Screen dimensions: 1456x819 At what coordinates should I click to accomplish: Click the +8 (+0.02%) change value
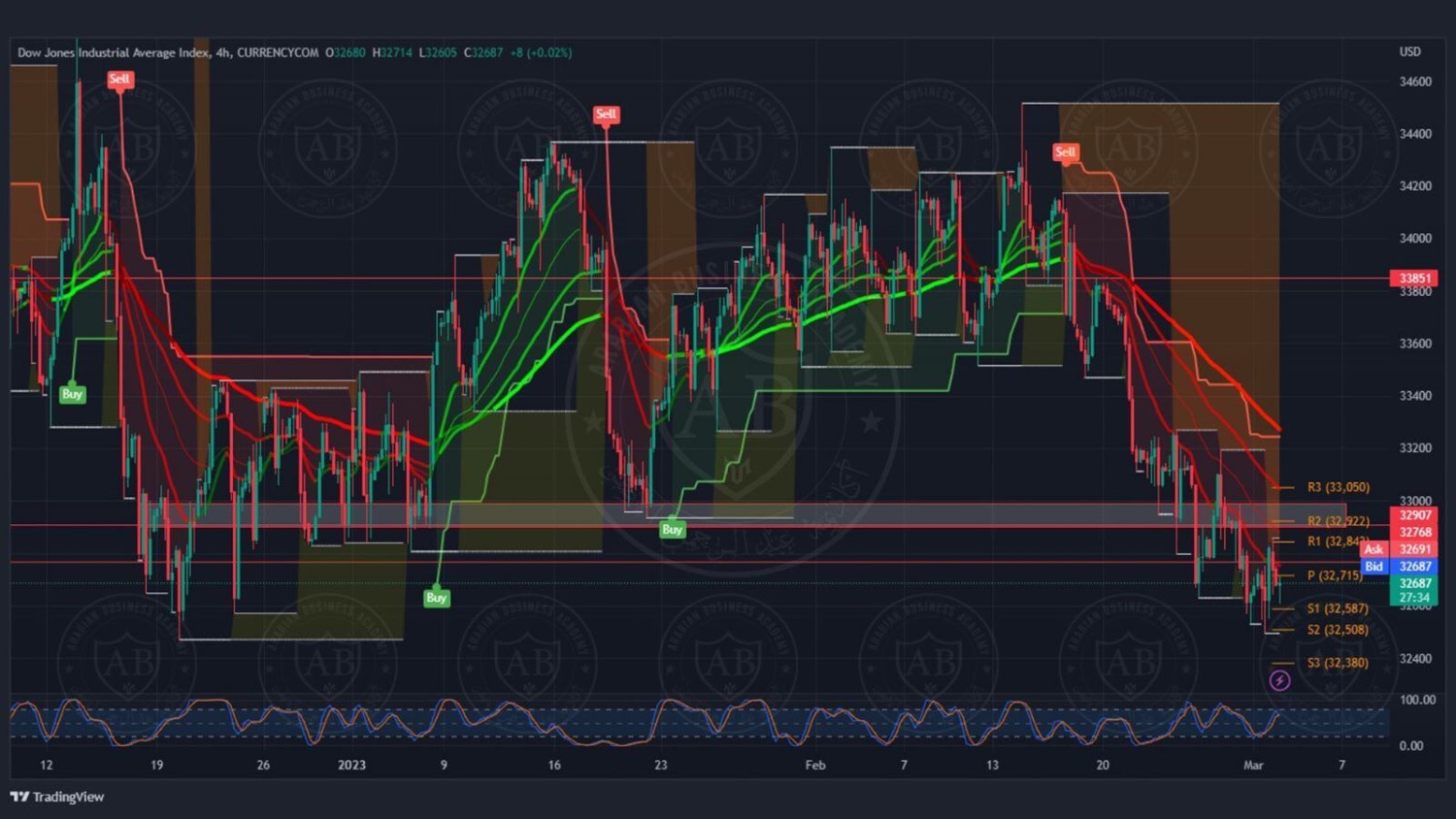[542, 52]
